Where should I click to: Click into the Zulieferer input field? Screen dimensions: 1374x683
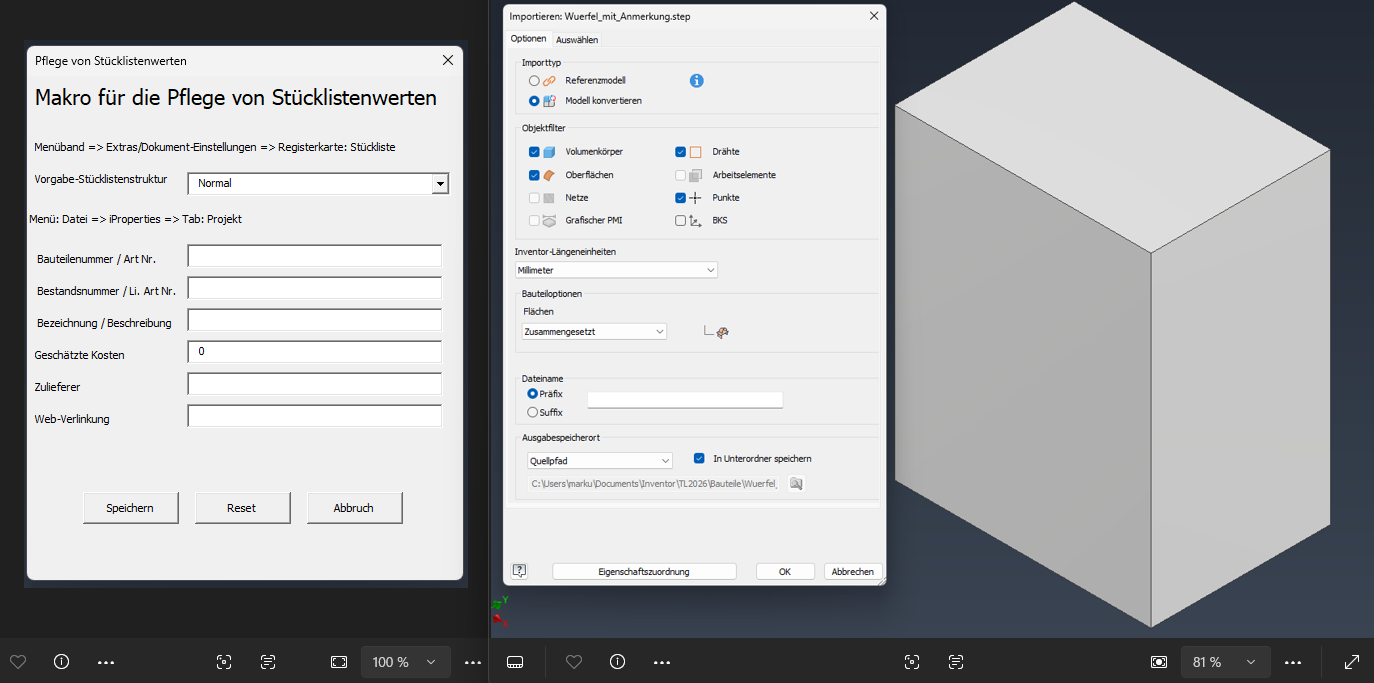tap(314, 385)
